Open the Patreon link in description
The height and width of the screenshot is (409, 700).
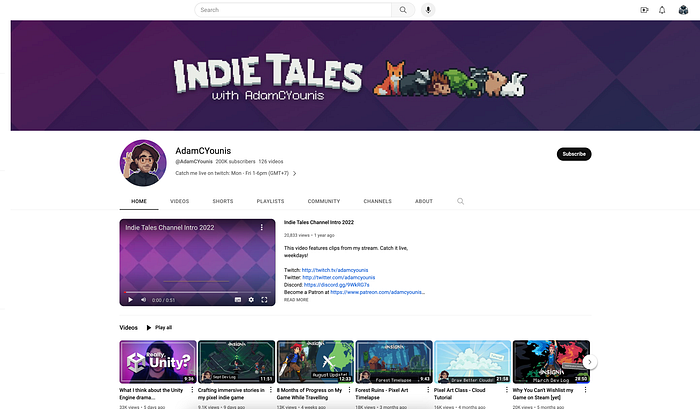[x=377, y=292]
